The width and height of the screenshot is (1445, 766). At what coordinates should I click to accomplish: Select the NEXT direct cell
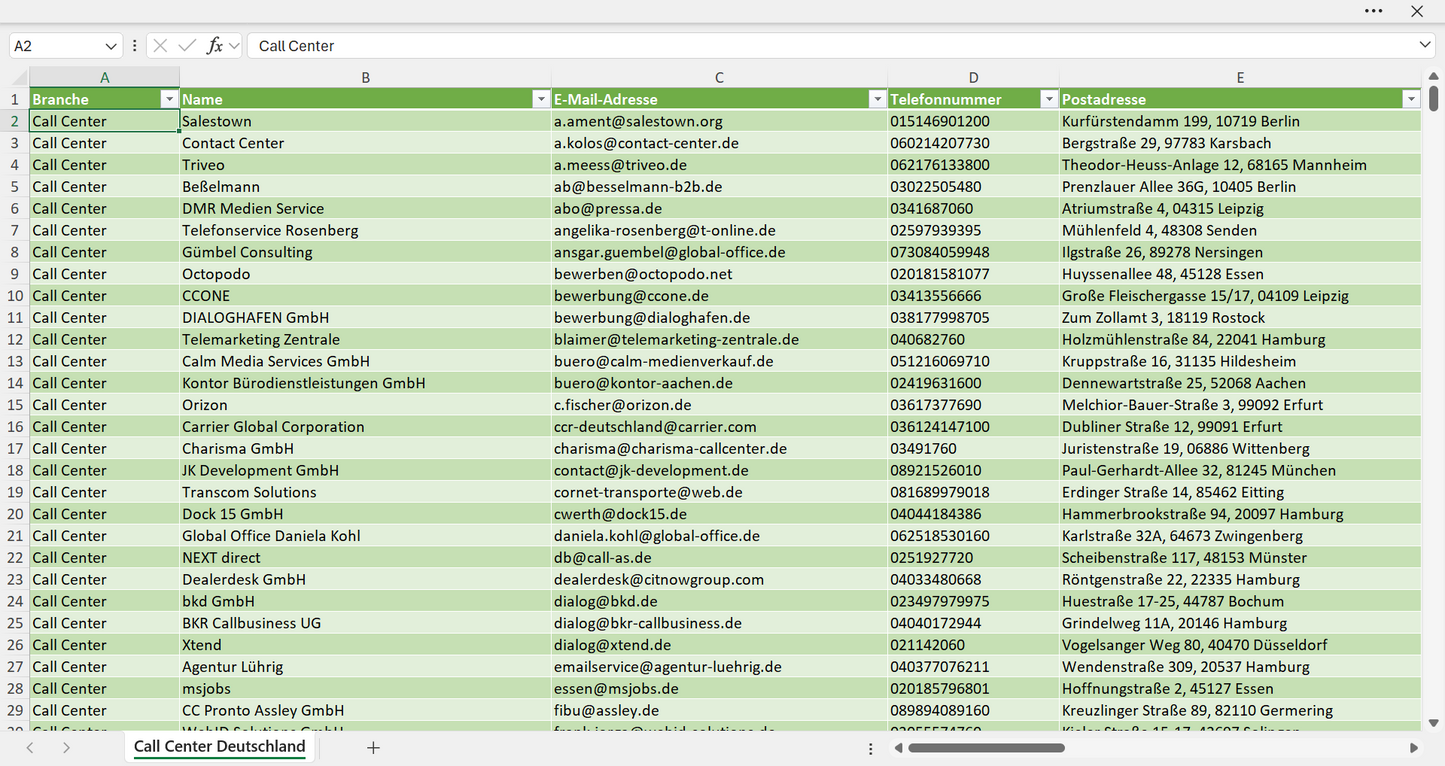point(365,558)
